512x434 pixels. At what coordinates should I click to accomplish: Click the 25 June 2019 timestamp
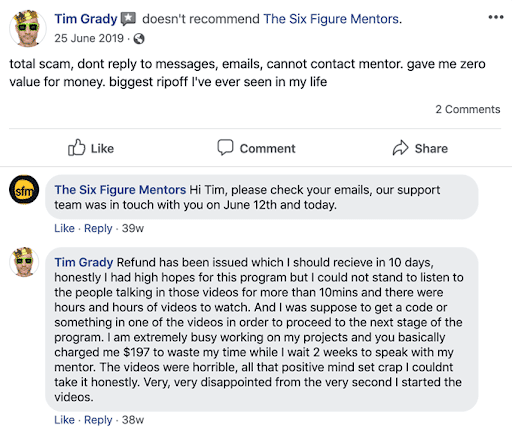pos(89,38)
